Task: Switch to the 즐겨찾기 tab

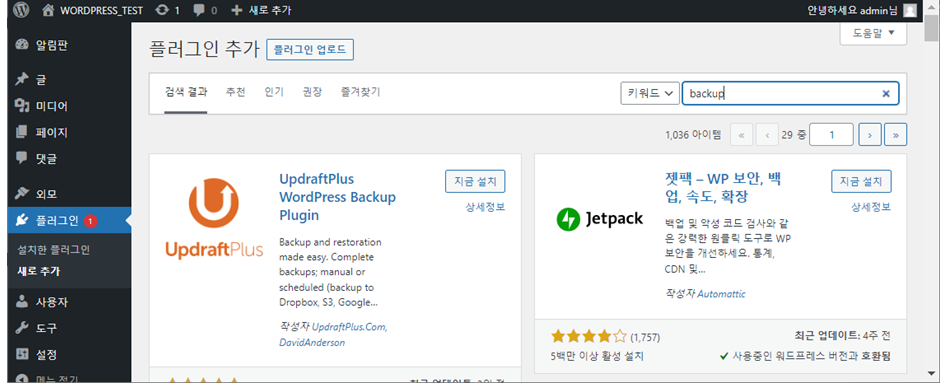Action: click(360, 92)
